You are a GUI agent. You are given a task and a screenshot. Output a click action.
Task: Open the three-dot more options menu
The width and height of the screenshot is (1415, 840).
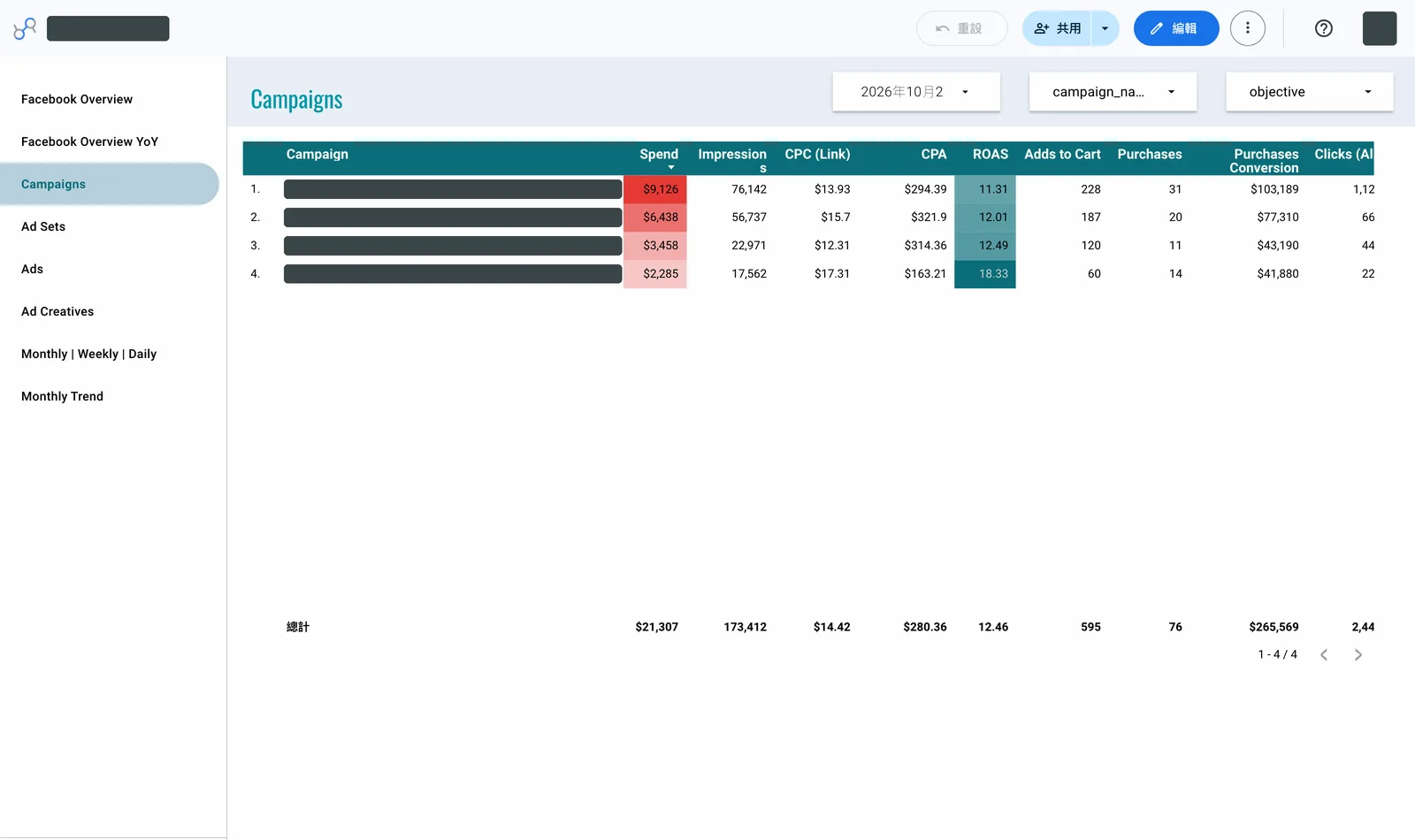pos(1247,28)
